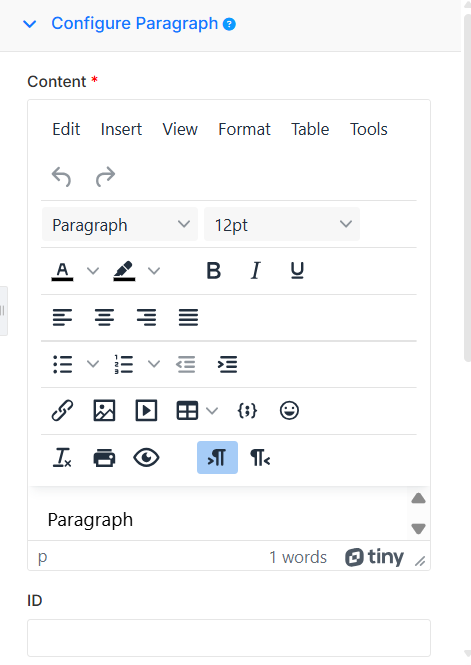
Task: Switch to right-to-left text direction
Action: 260,458
